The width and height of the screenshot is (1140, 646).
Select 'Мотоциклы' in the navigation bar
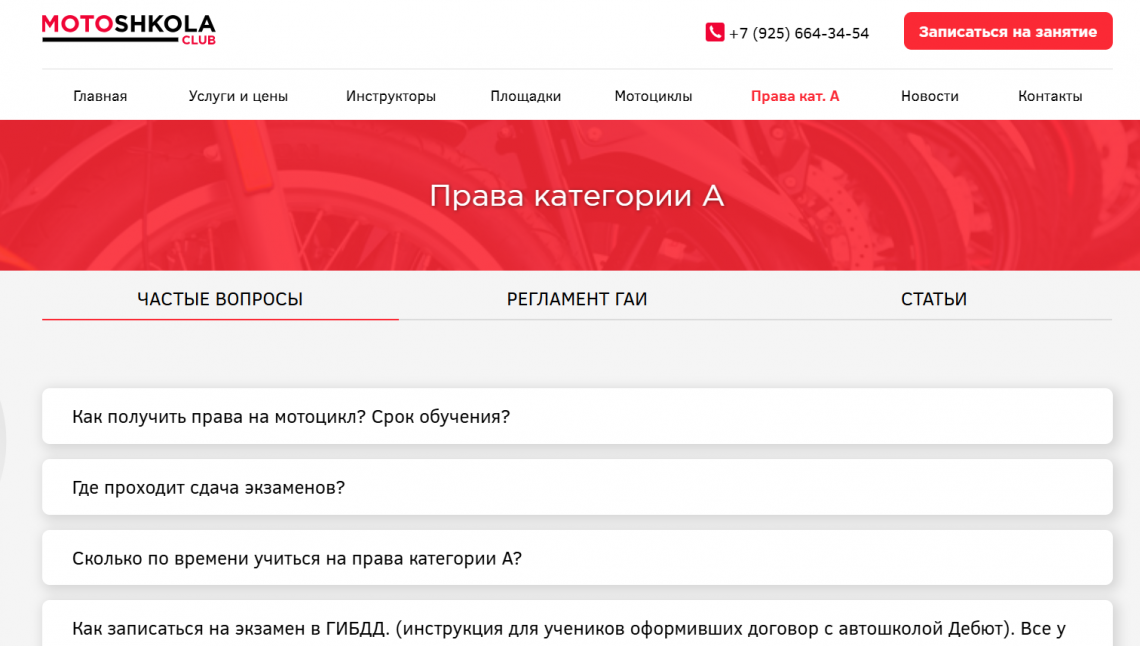click(x=653, y=96)
